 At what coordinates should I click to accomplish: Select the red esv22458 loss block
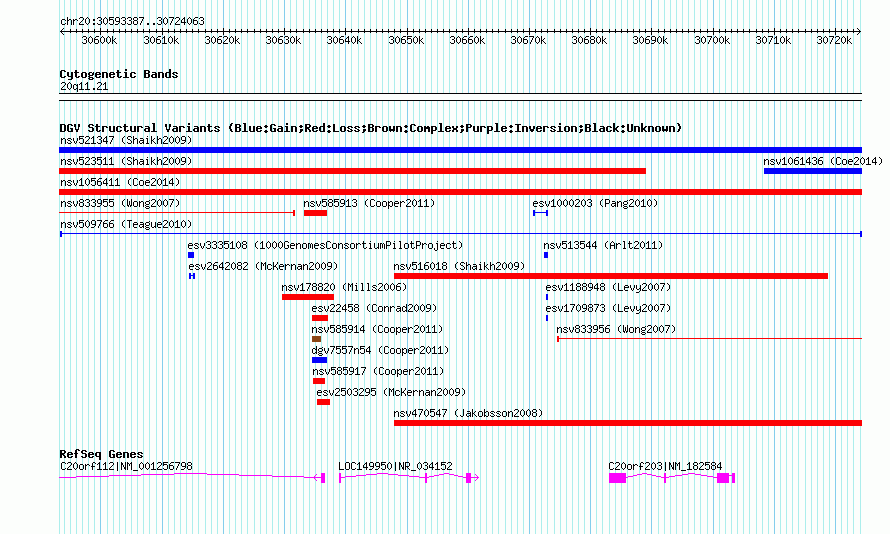(x=320, y=318)
